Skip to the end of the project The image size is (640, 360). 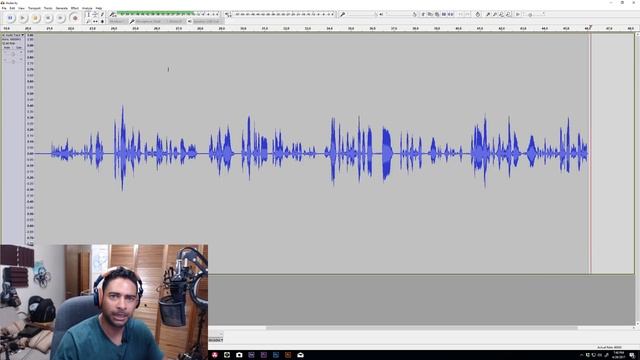tap(60, 18)
